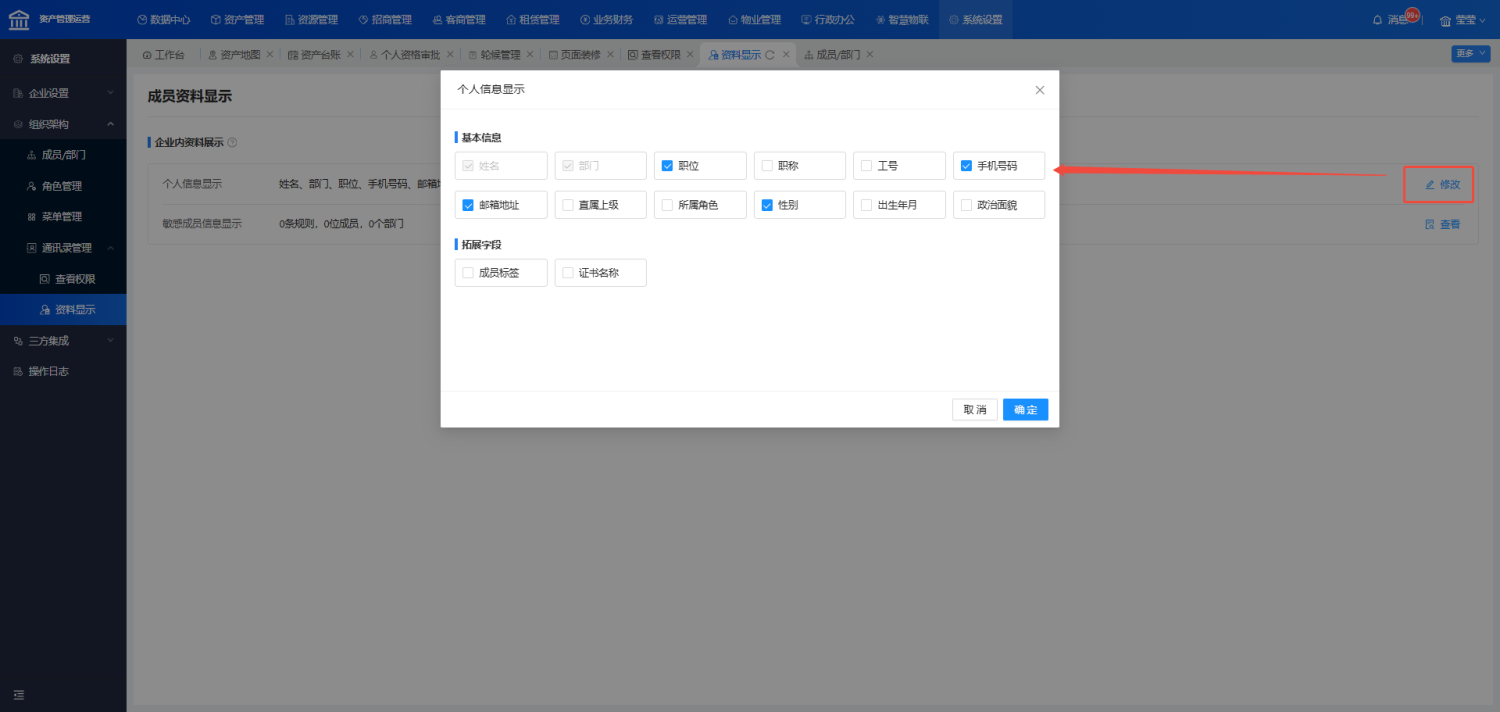This screenshot has width=1500, height=712.
Task: Click 查看 link for sensitive member info
Action: [1442, 224]
